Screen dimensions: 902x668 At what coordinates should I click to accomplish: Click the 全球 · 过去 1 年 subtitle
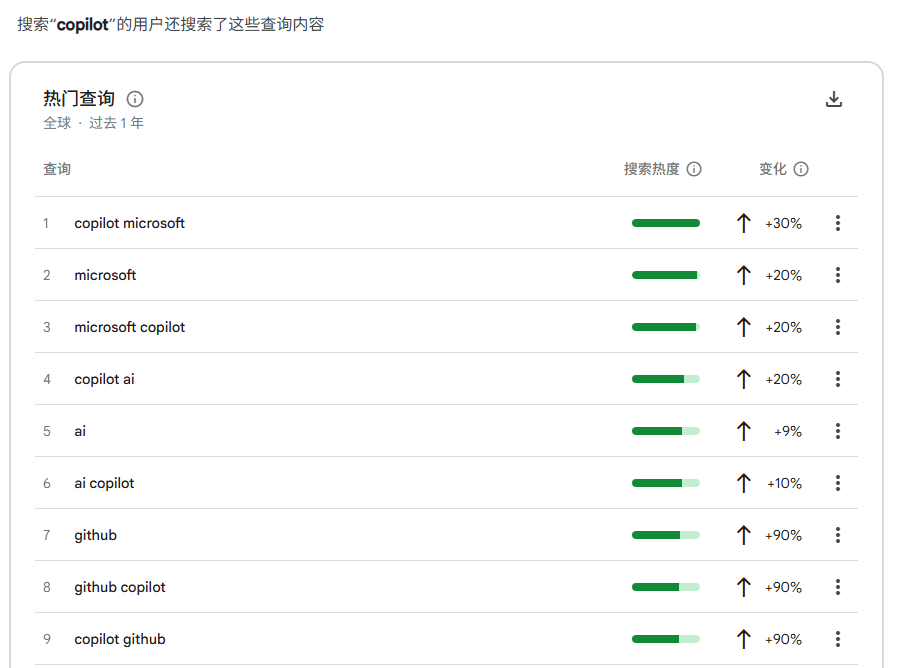click(93, 123)
